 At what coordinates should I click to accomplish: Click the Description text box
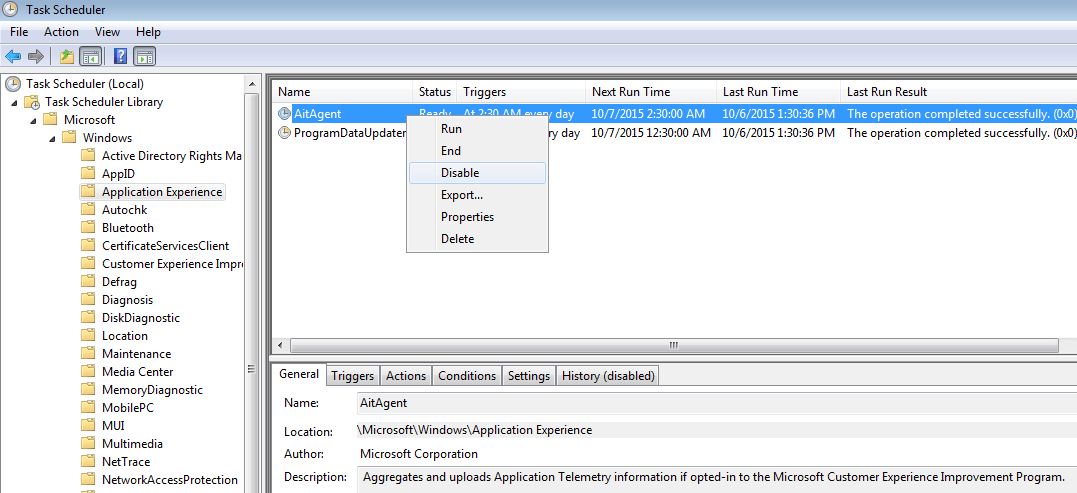tap(717, 480)
